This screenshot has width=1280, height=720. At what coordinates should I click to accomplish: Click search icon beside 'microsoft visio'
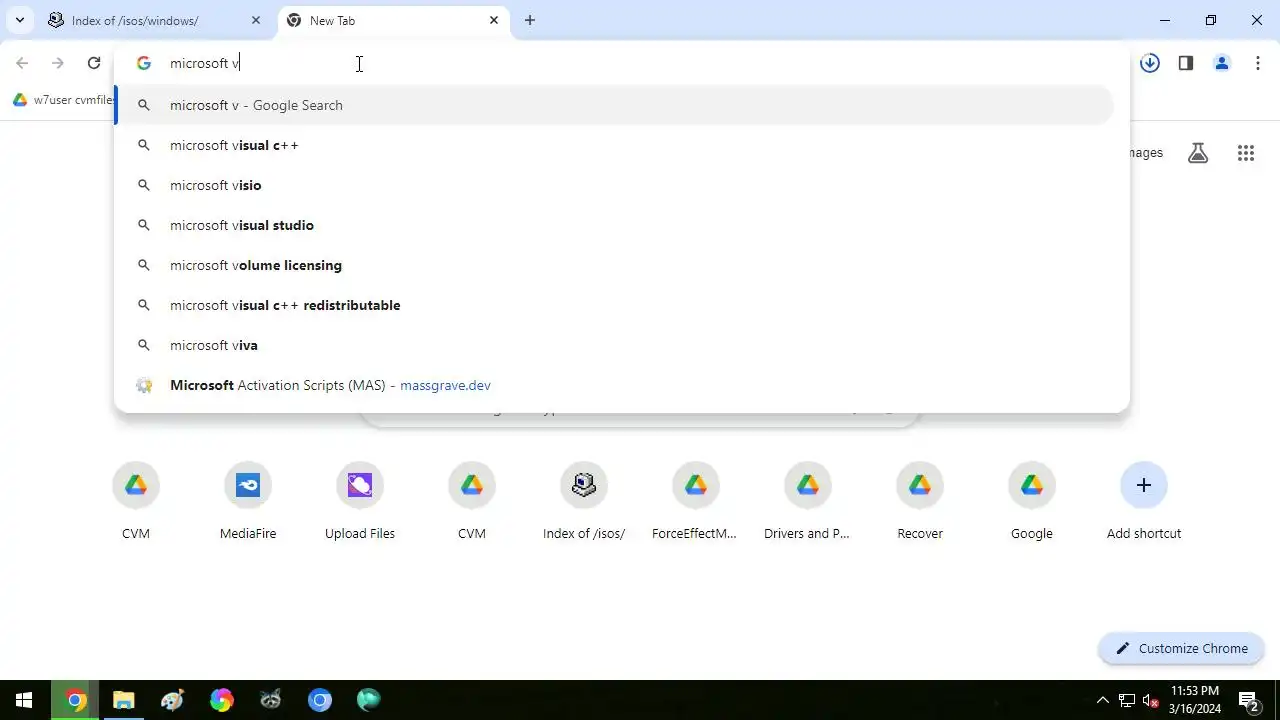pyautogui.click(x=144, y=185)
